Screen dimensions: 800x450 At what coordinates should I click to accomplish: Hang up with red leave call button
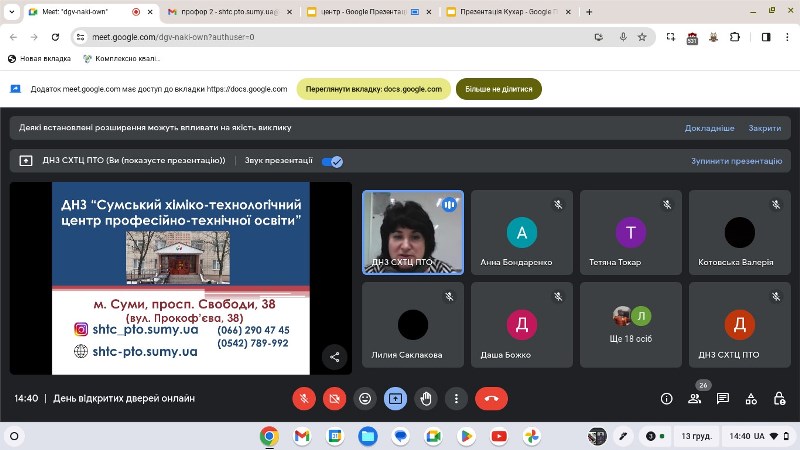click(x=491, y=398)
